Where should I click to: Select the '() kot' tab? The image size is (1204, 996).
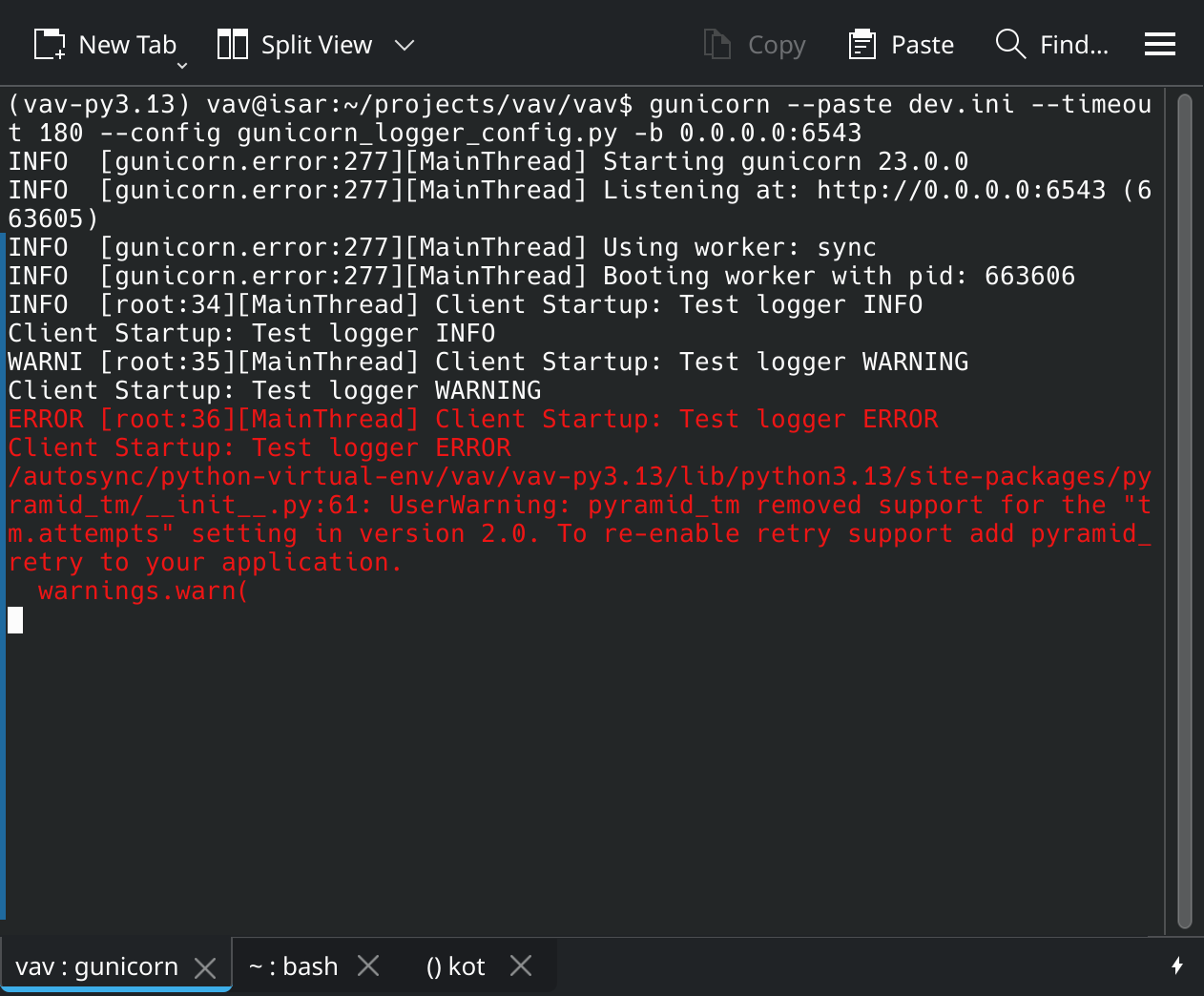click(455, 966)
